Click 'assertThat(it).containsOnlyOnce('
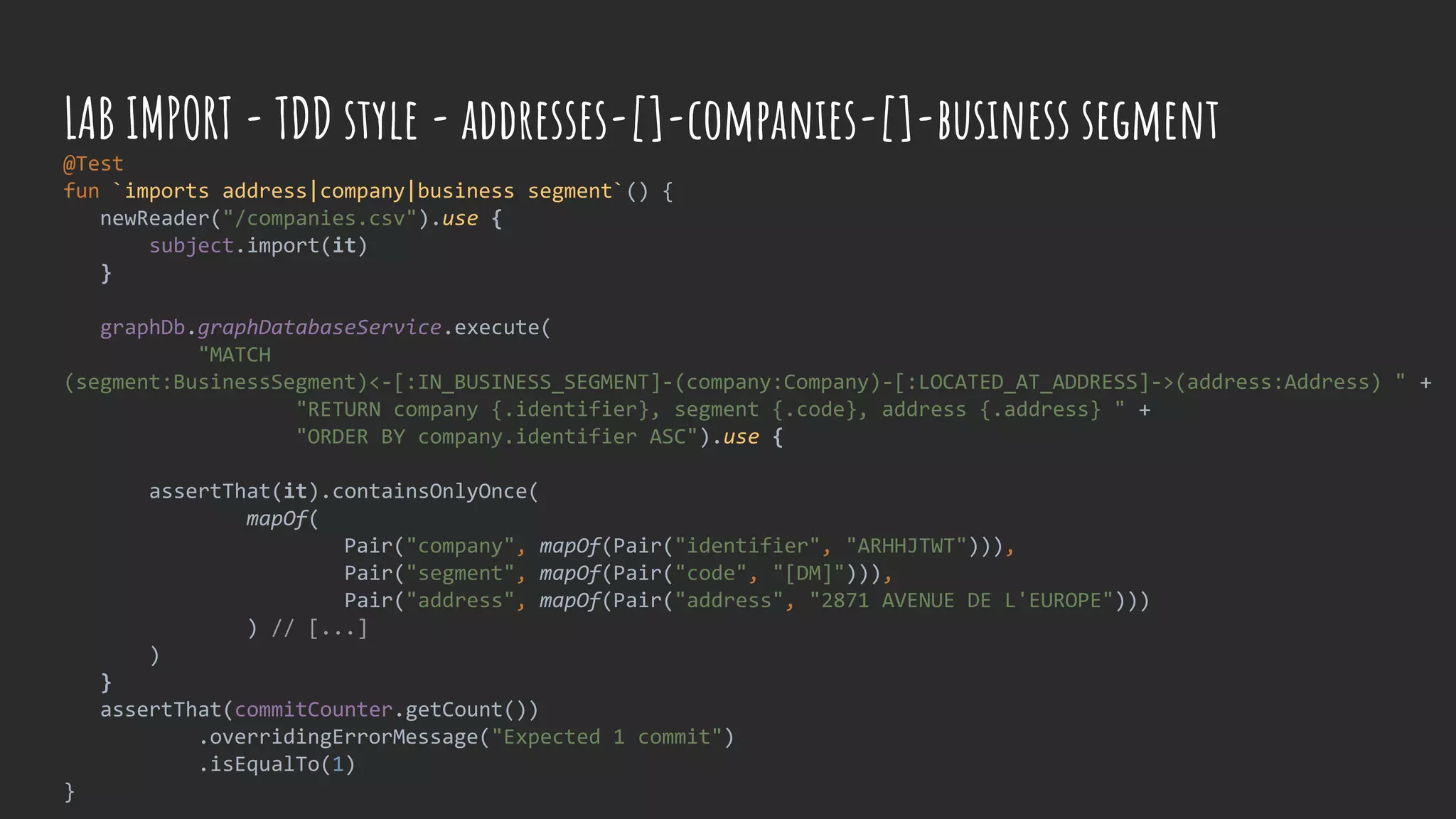 [344, 491]
